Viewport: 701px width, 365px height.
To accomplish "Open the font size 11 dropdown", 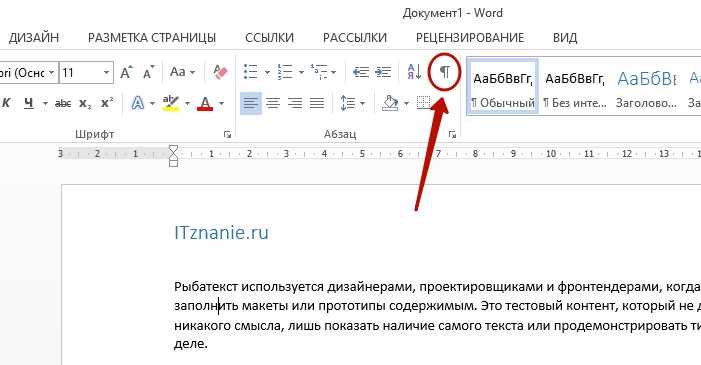I will click(106, 72).
